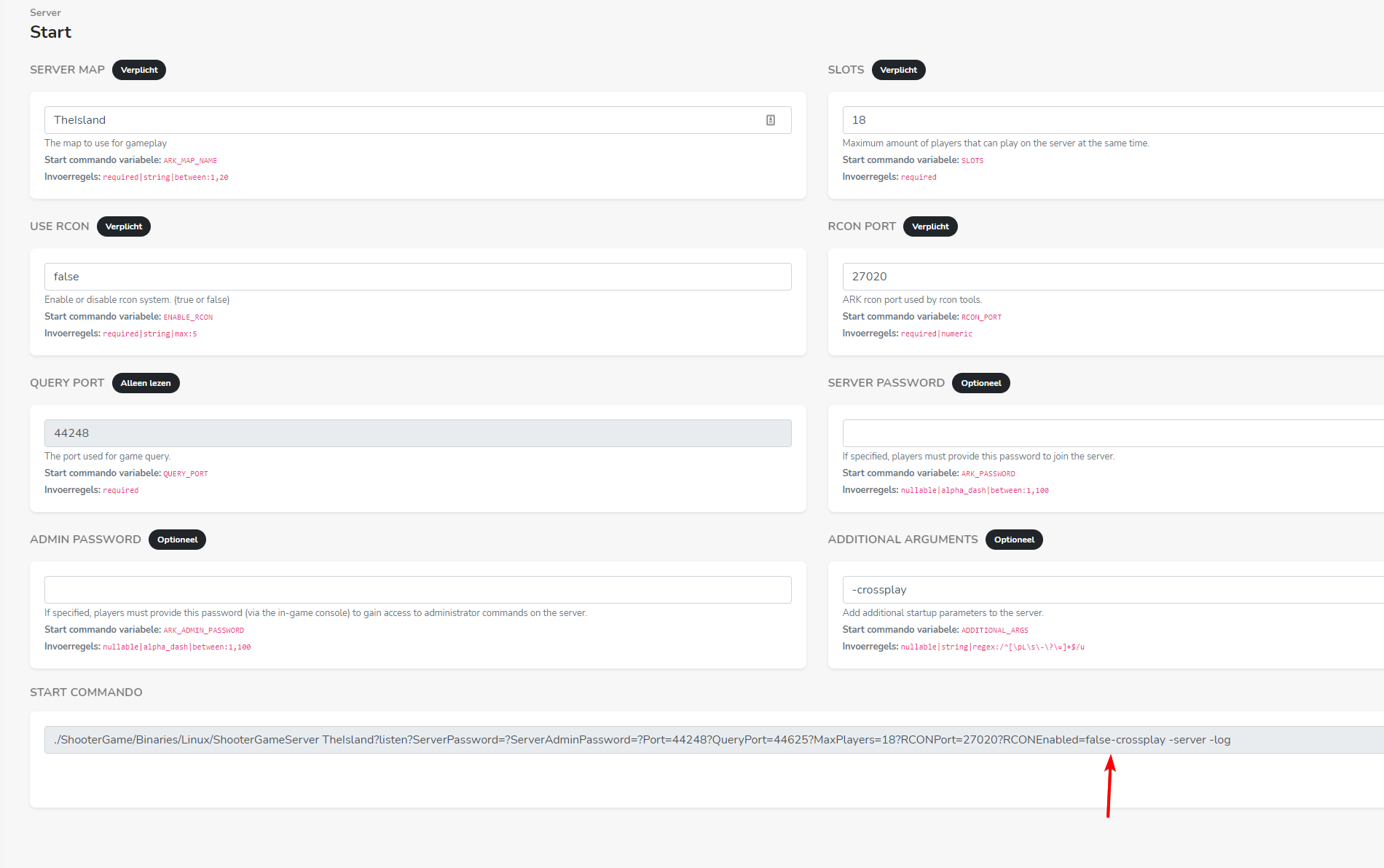Click the ARK_MAP_NAME variable text
1384x868 pixels.
(190, 161)
